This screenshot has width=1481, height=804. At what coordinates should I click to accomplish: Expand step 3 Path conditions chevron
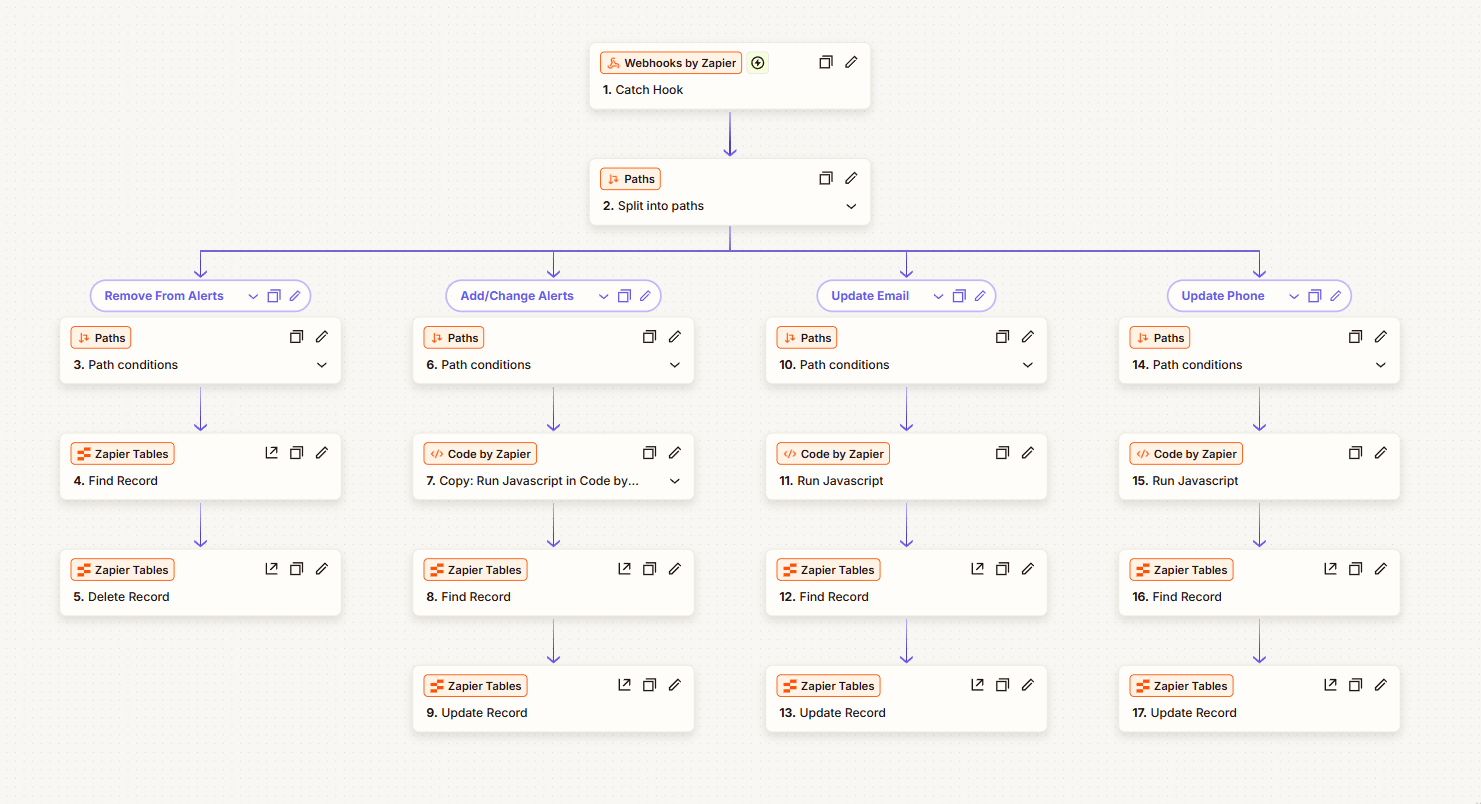click(x=322, y=365)
